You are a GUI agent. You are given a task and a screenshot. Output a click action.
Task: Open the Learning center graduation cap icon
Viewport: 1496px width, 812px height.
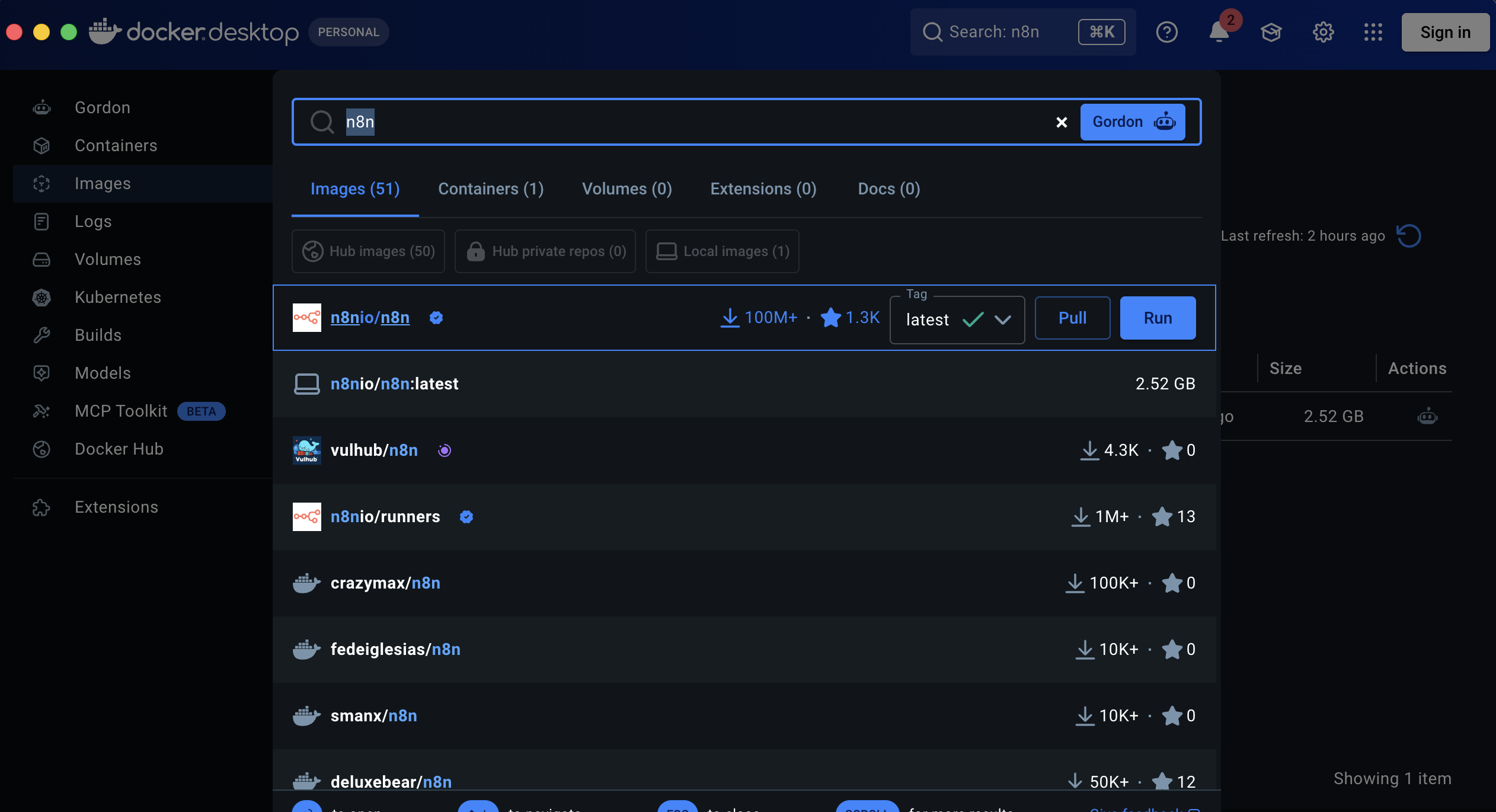(x=1271, y=32)
